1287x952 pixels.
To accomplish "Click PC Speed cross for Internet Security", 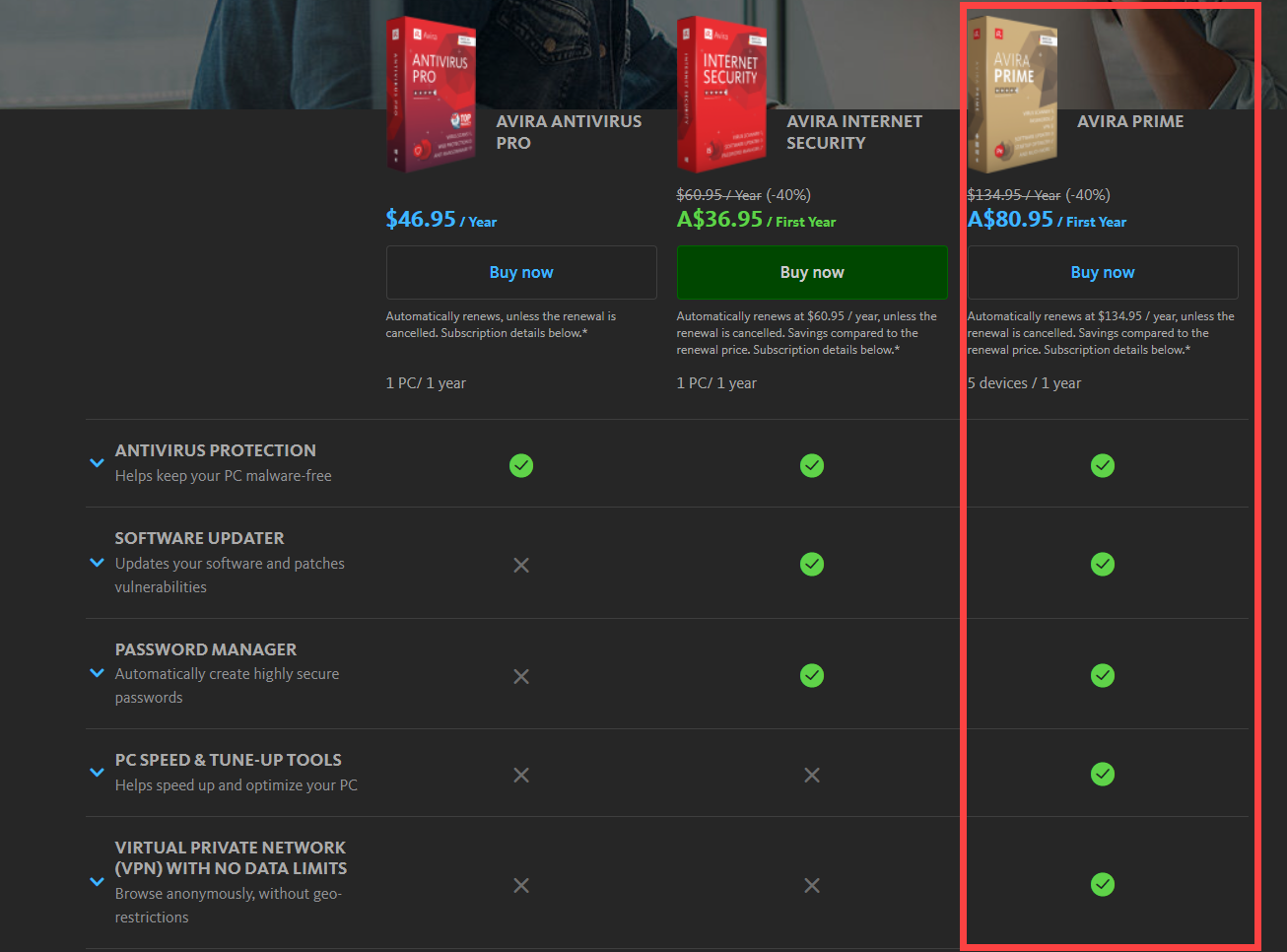I will tap(812, 776).
